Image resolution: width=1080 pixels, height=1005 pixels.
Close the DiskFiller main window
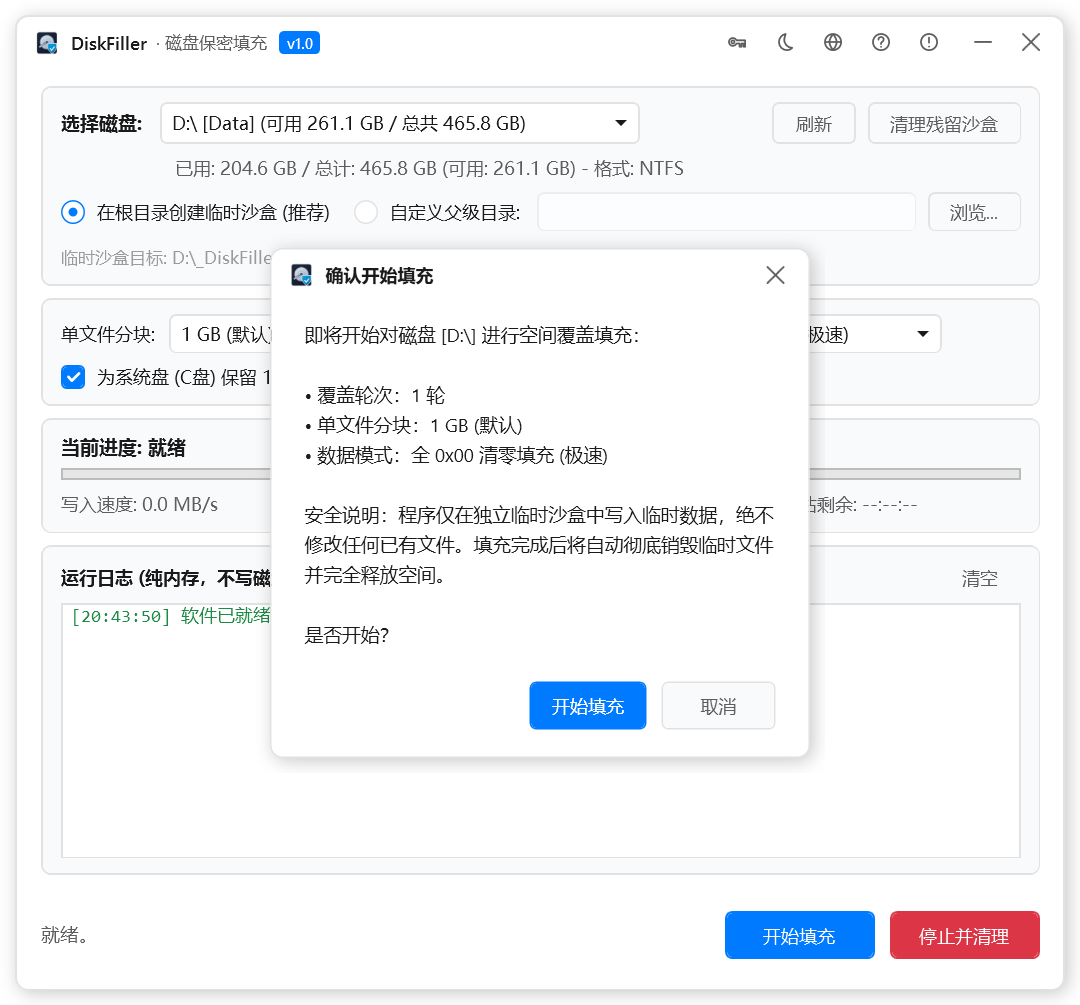pos(1030,43)
